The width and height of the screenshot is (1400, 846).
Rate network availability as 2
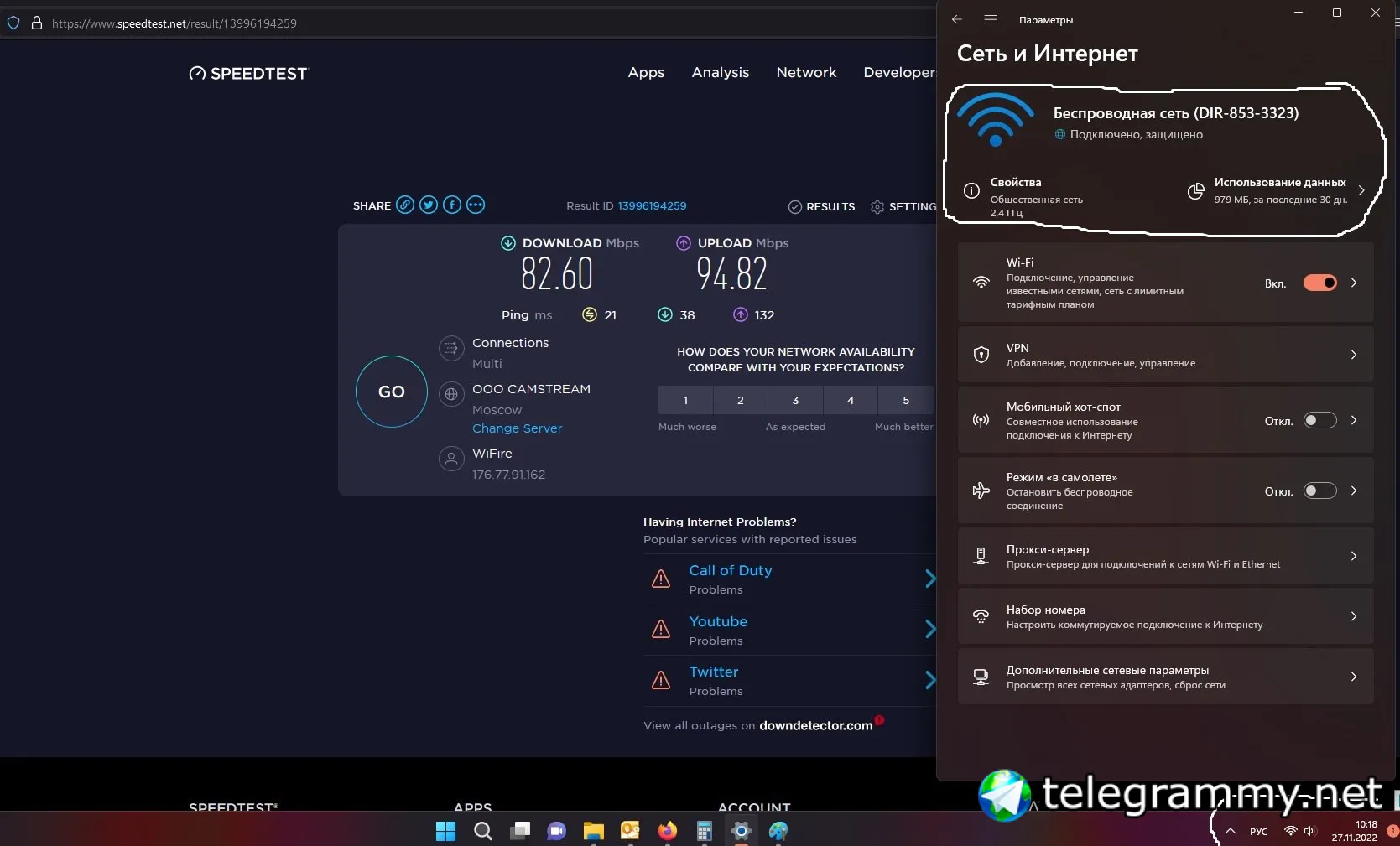pos(741,401)
